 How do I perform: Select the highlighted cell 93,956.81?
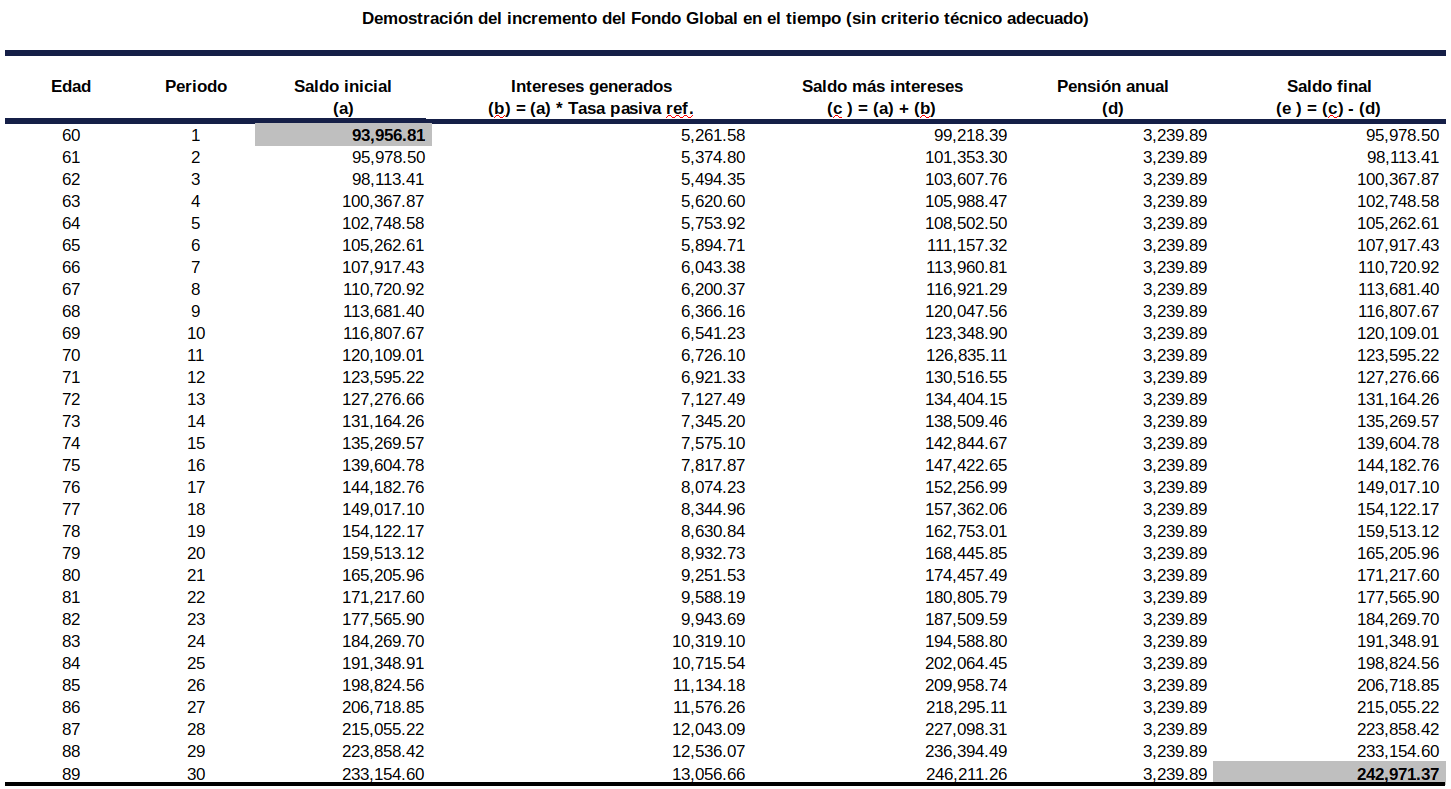[343, 135]
